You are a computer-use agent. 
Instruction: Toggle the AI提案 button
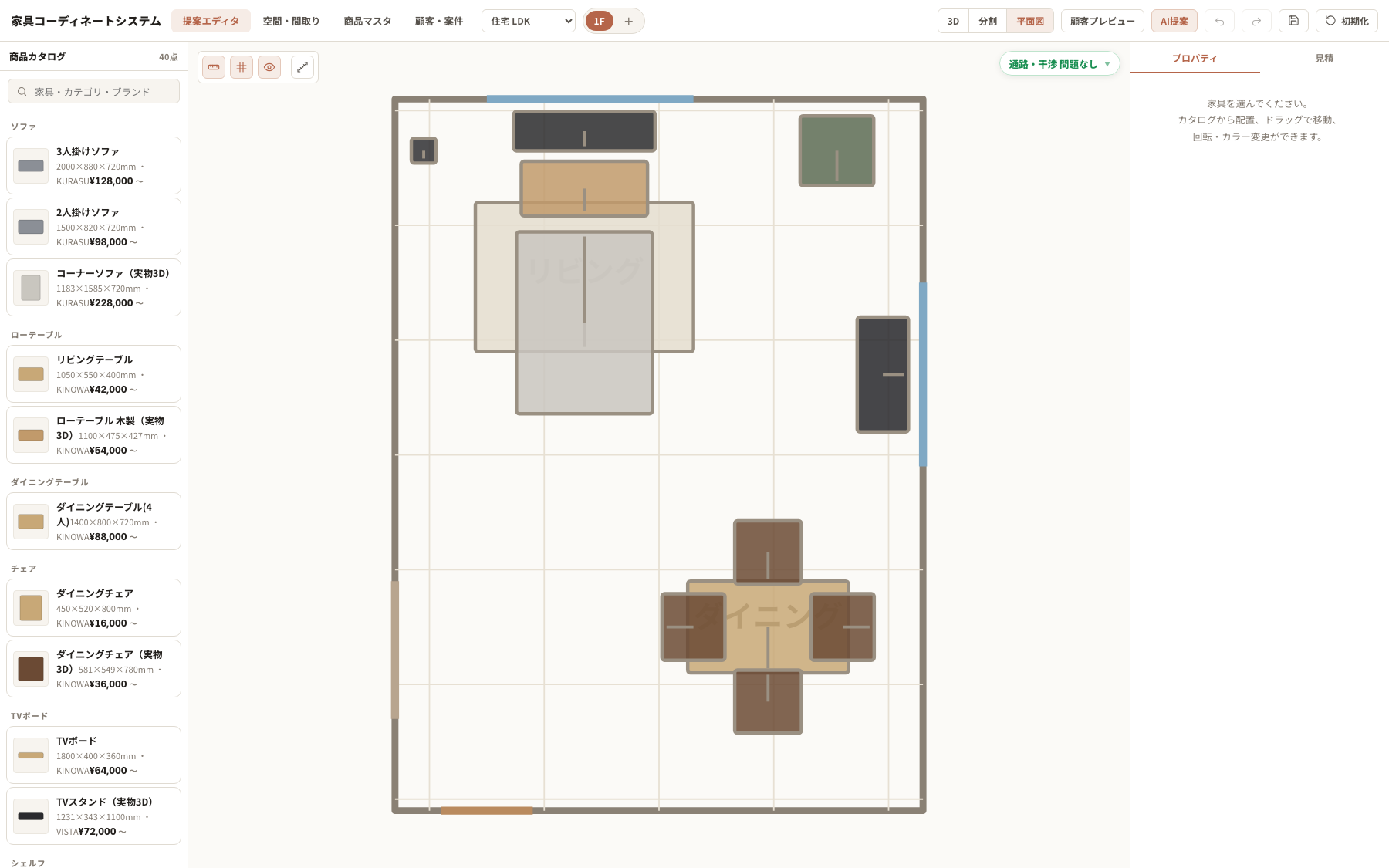[x=1174, y=21]
